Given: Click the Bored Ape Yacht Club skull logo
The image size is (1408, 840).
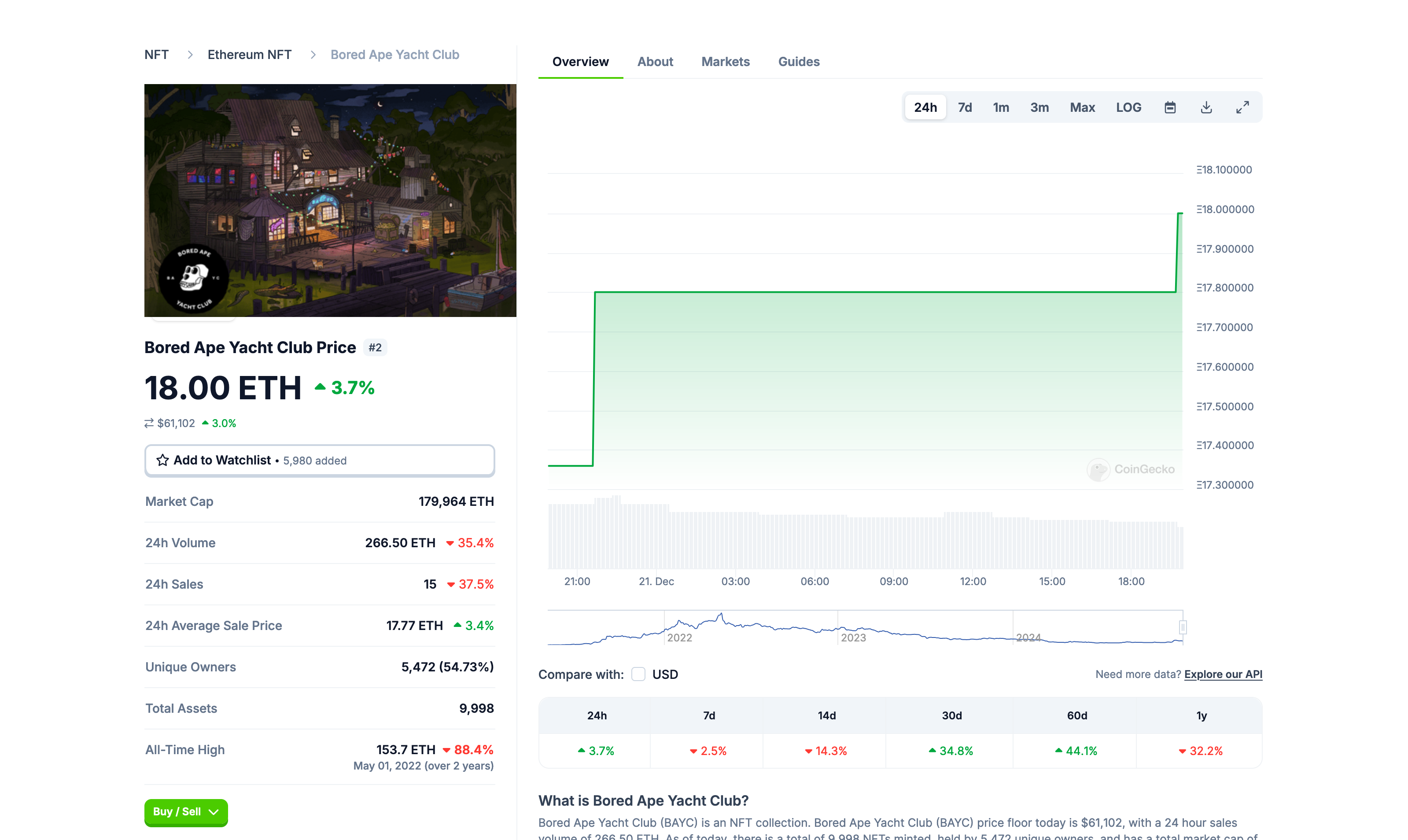Looking at the screenshot, I should point(194,279).
